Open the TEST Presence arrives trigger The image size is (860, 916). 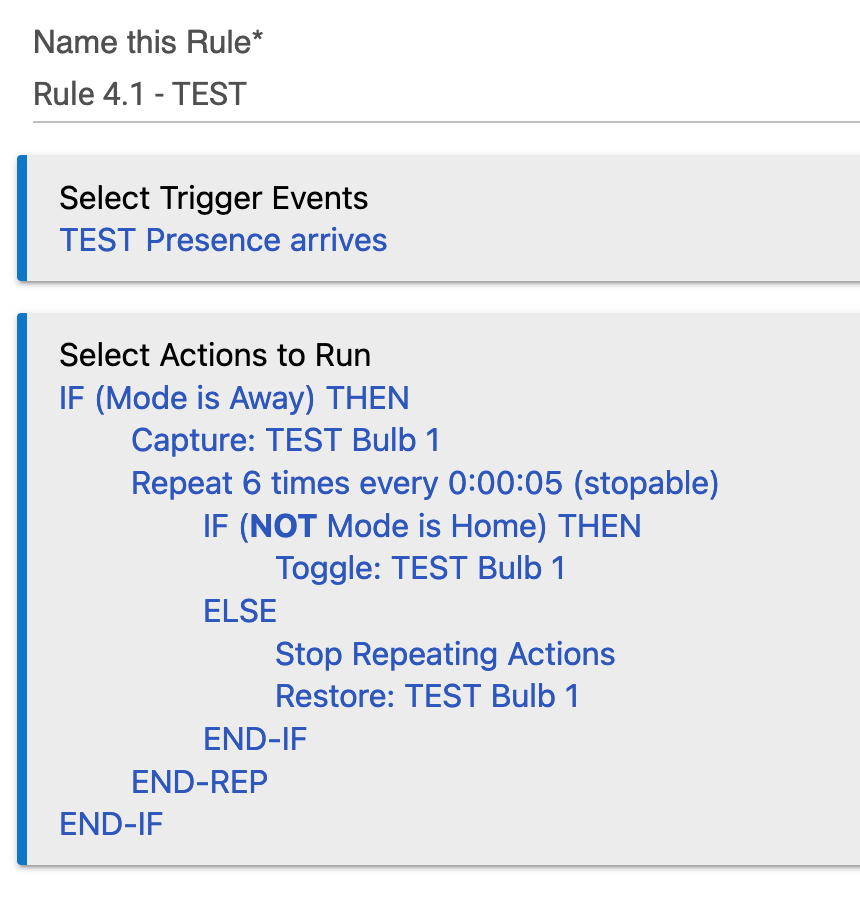[223, 240]
